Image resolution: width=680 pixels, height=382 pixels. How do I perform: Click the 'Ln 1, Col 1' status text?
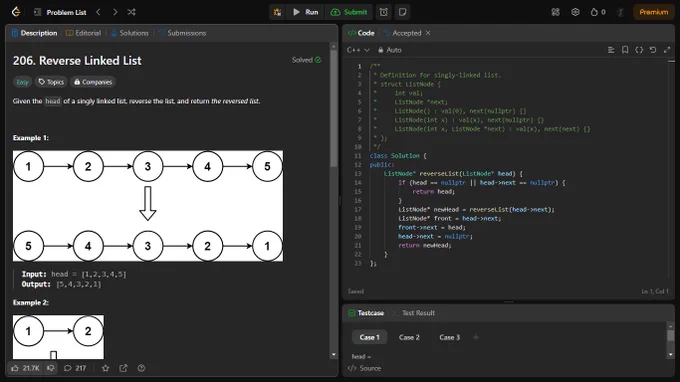(655, 291)
